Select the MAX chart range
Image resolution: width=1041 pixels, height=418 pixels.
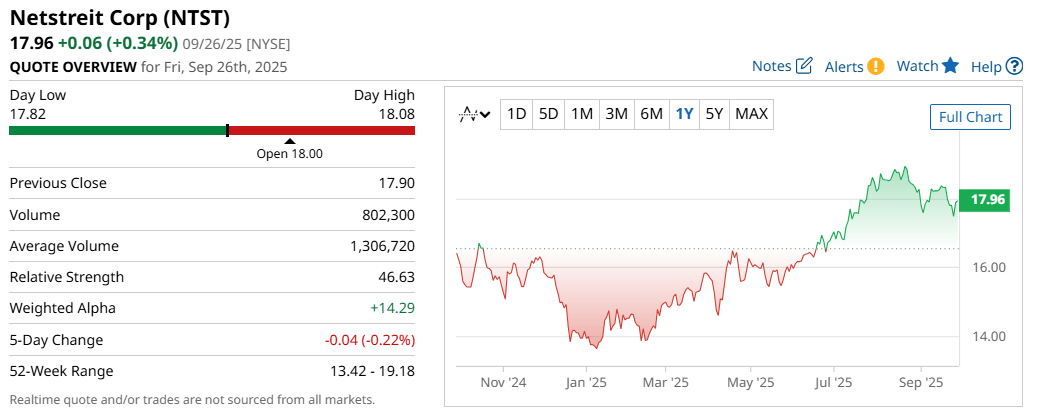coord(751,114)
